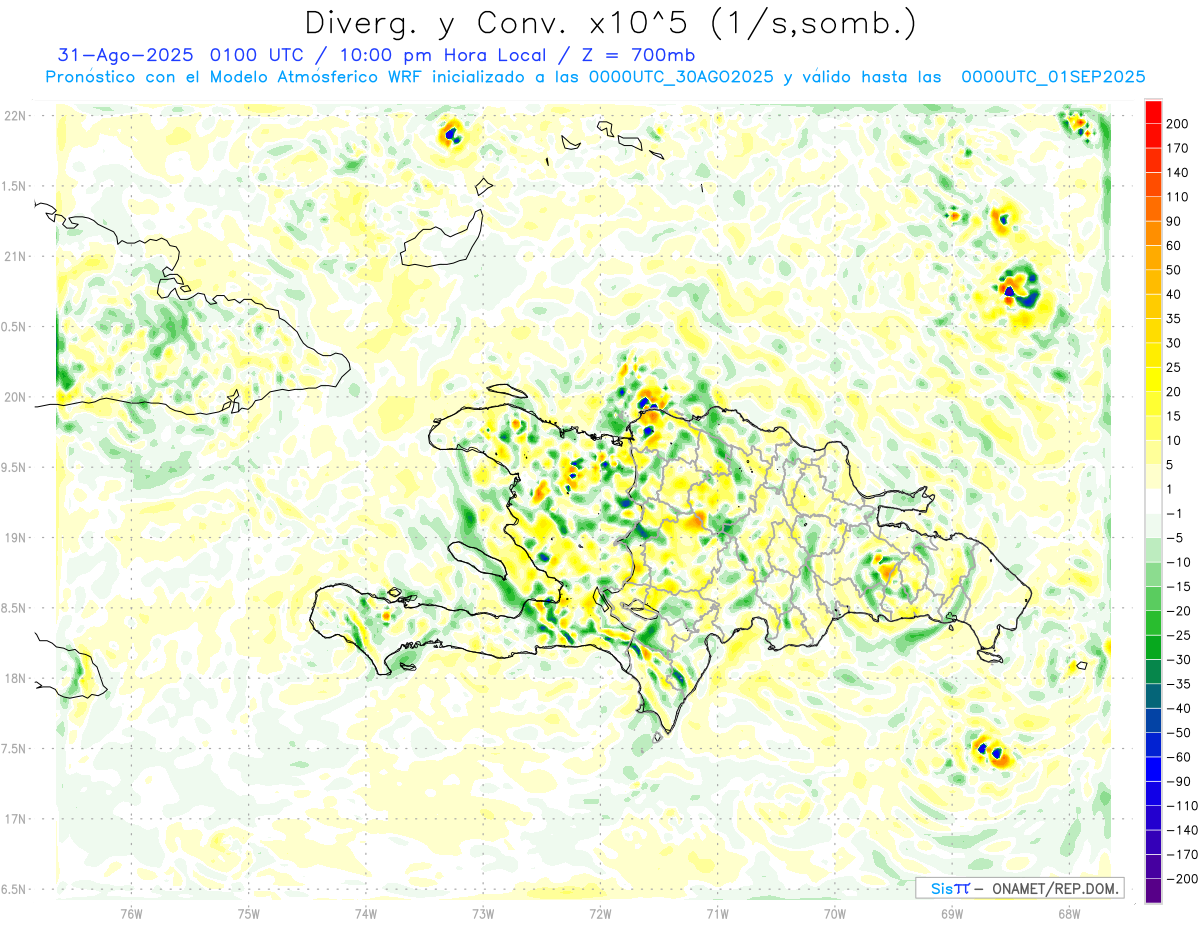Click the "110" color scale value
Image resolution: width=1200 pixels, height=927 pixels.
1177,197
